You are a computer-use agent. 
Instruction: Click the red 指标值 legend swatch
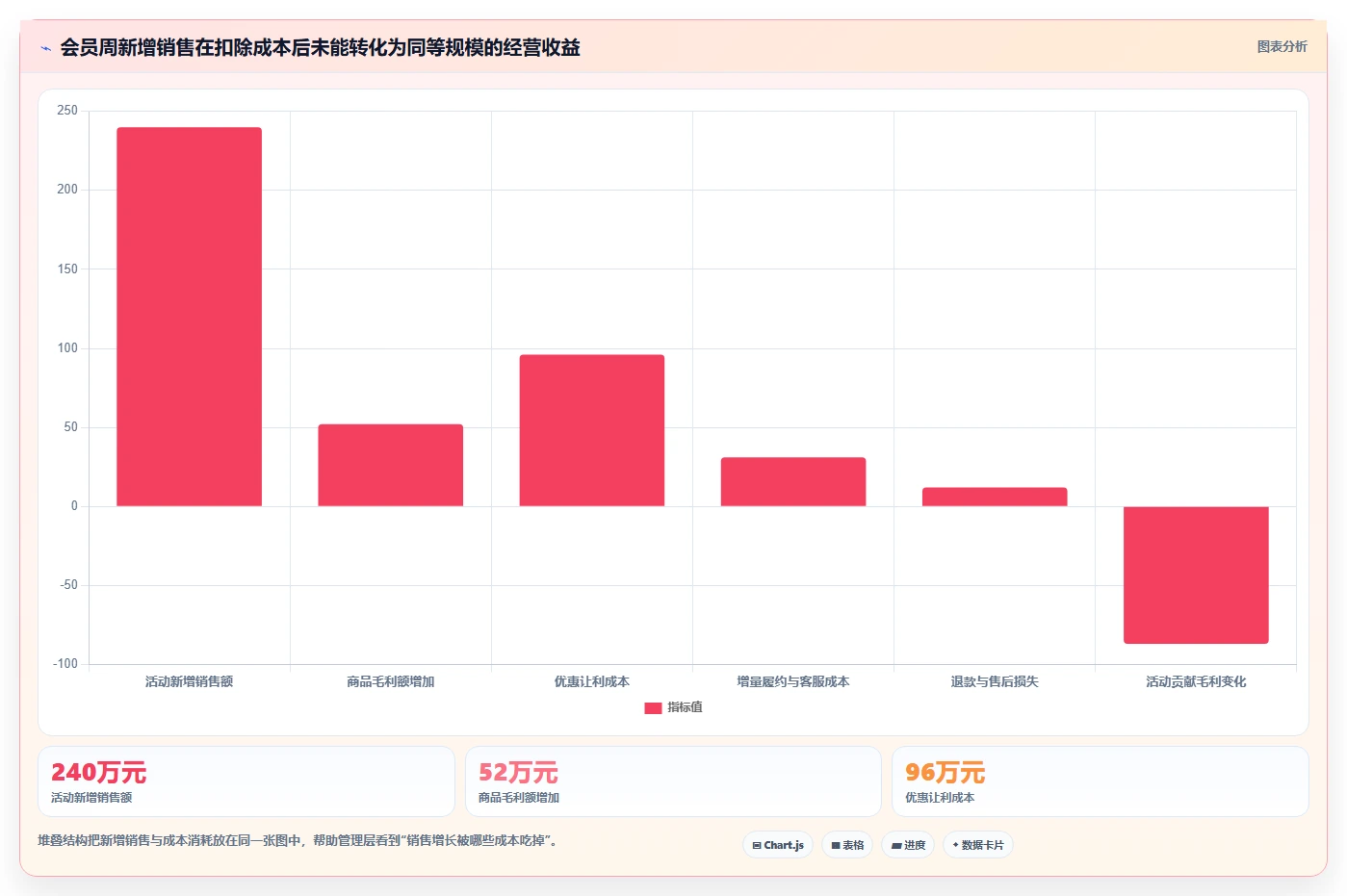(x=653, y=707)
